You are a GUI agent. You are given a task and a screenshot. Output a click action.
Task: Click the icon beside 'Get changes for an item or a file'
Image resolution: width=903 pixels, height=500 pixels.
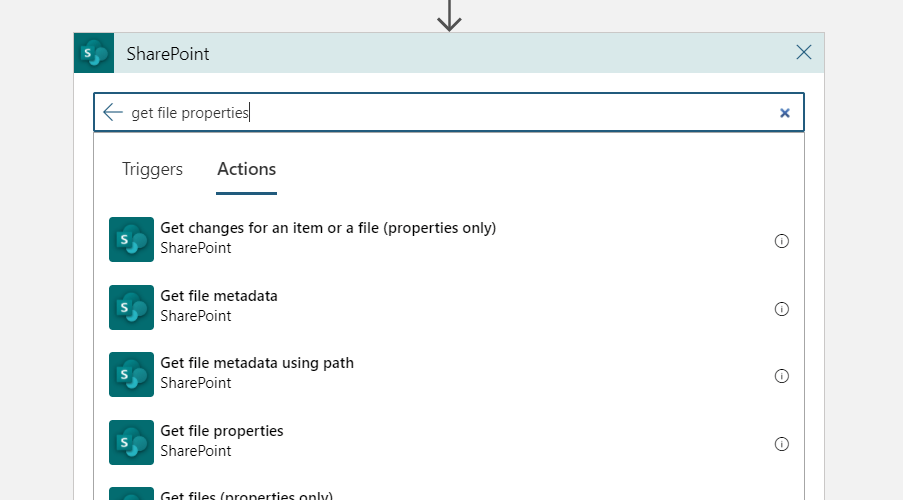pos(131,239)
